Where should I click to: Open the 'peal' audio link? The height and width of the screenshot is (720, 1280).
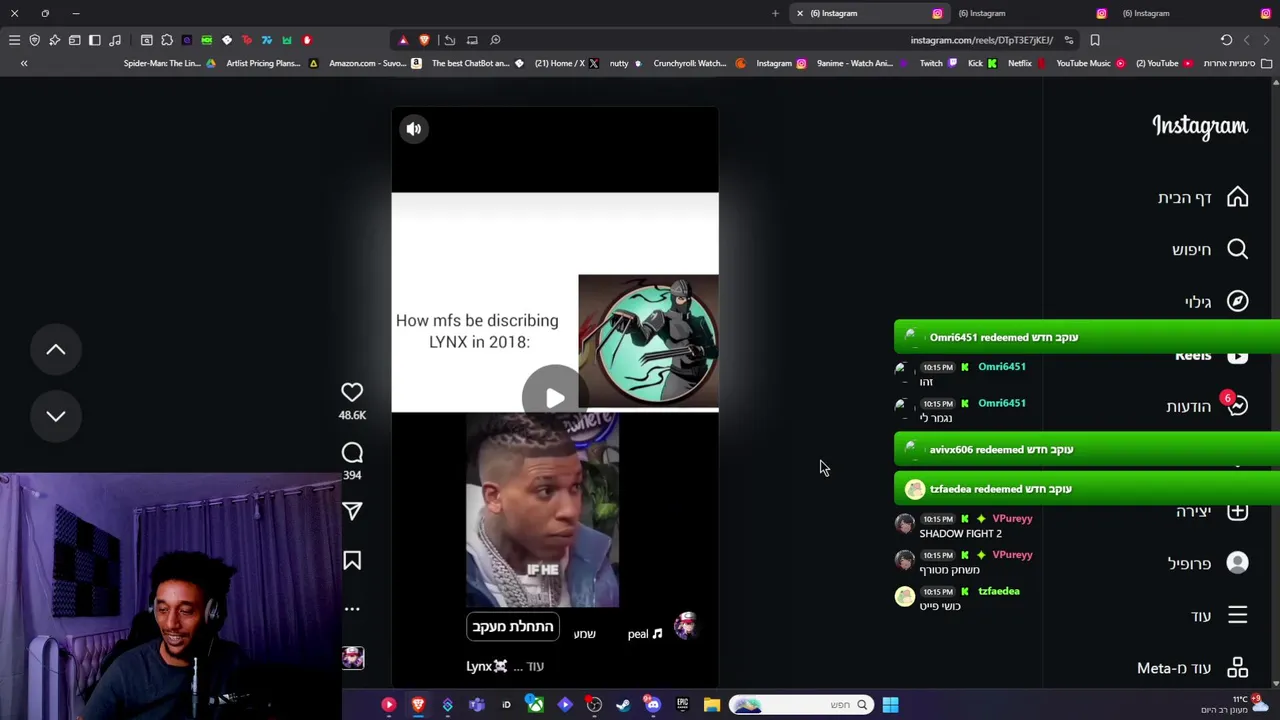(645, 634)
